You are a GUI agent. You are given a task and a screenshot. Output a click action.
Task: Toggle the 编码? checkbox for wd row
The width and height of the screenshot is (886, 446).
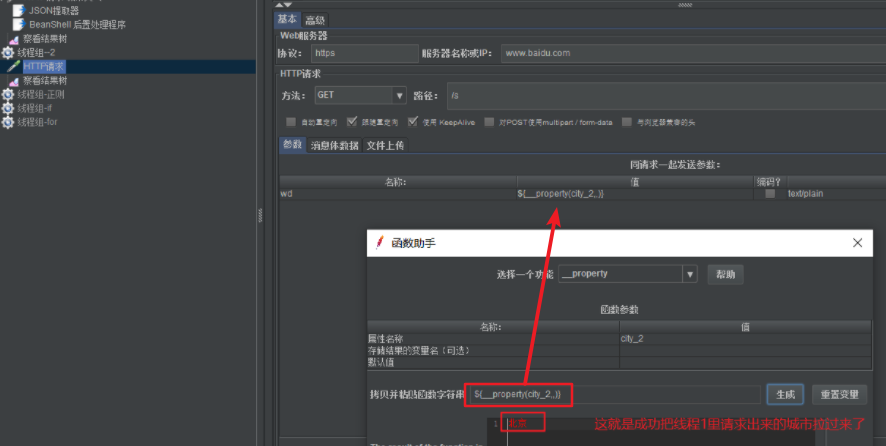[770, 193]
